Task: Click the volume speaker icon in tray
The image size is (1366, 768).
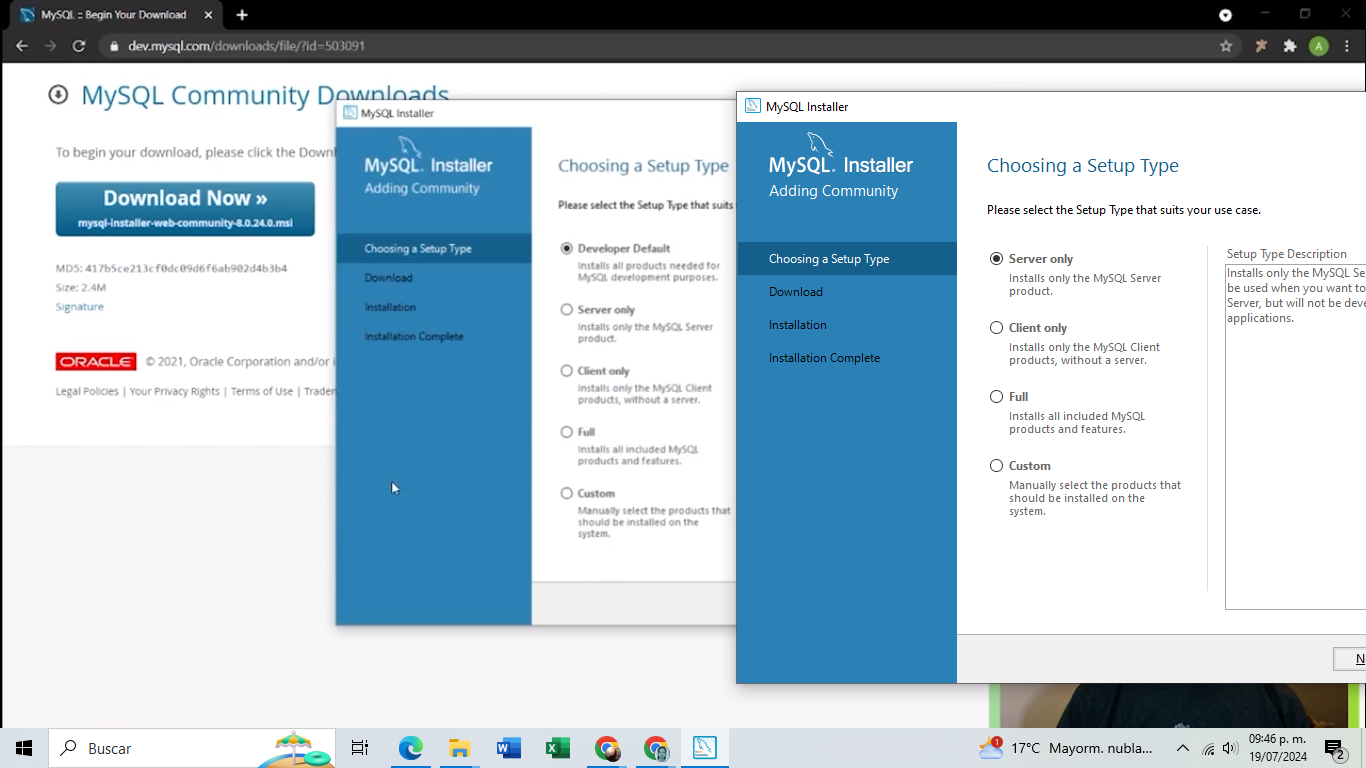Action: pyautogui.click(x=1230, y=748)
